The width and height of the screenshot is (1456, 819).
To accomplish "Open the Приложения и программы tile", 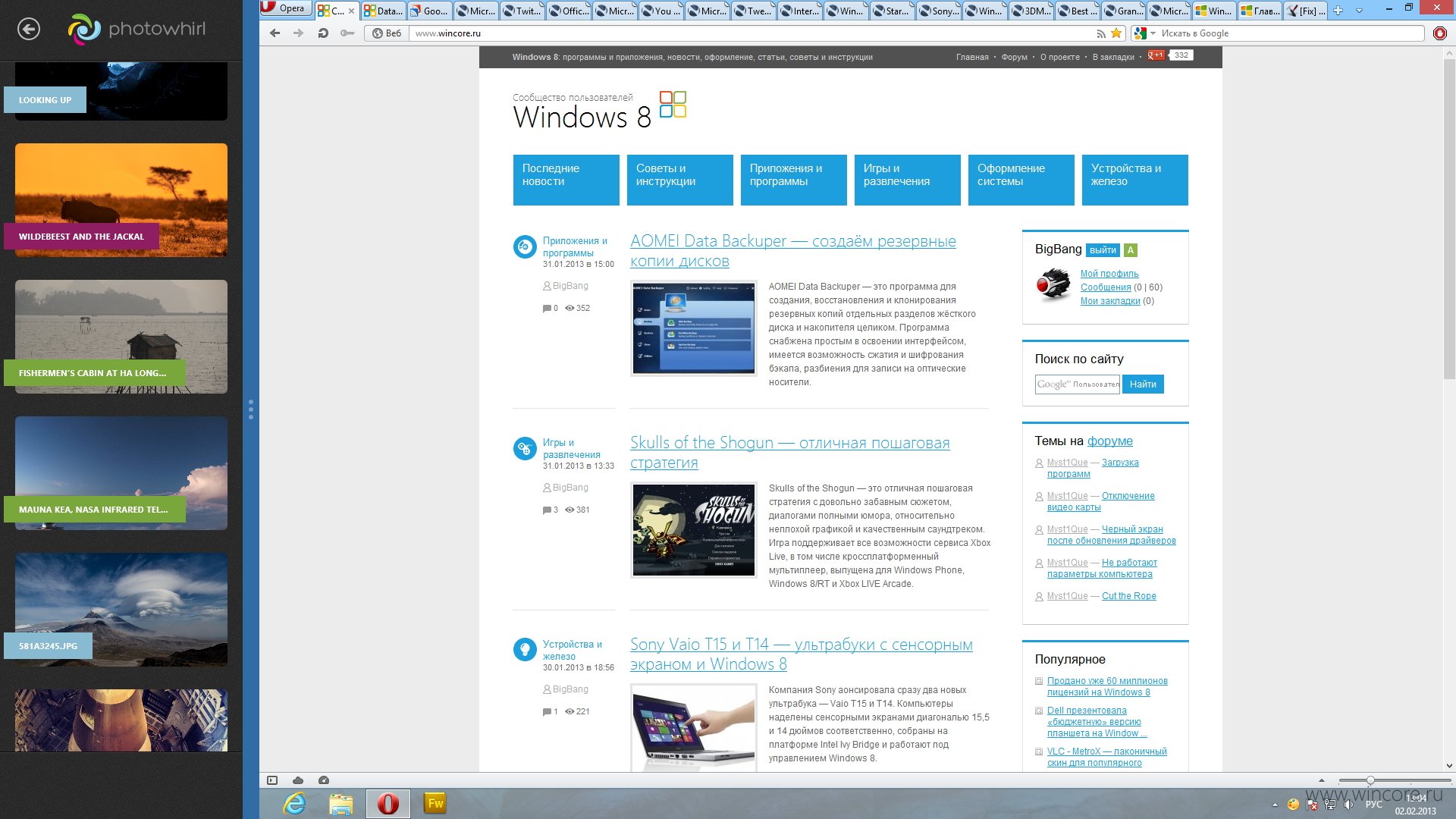I will pyautogui.click(x=794, y=180).
